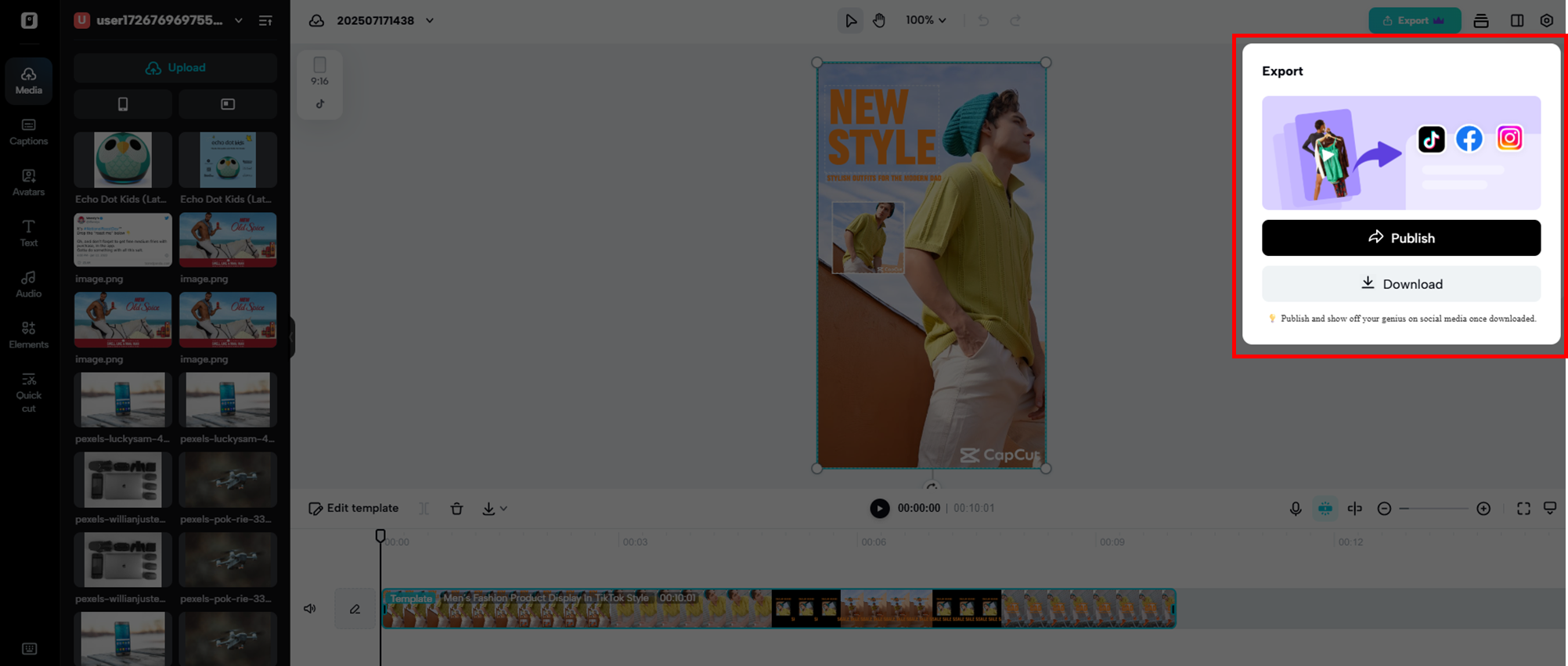1568x666 pixels.
Task: Open the Audio tab in sidebar
Action: [29, 284]
